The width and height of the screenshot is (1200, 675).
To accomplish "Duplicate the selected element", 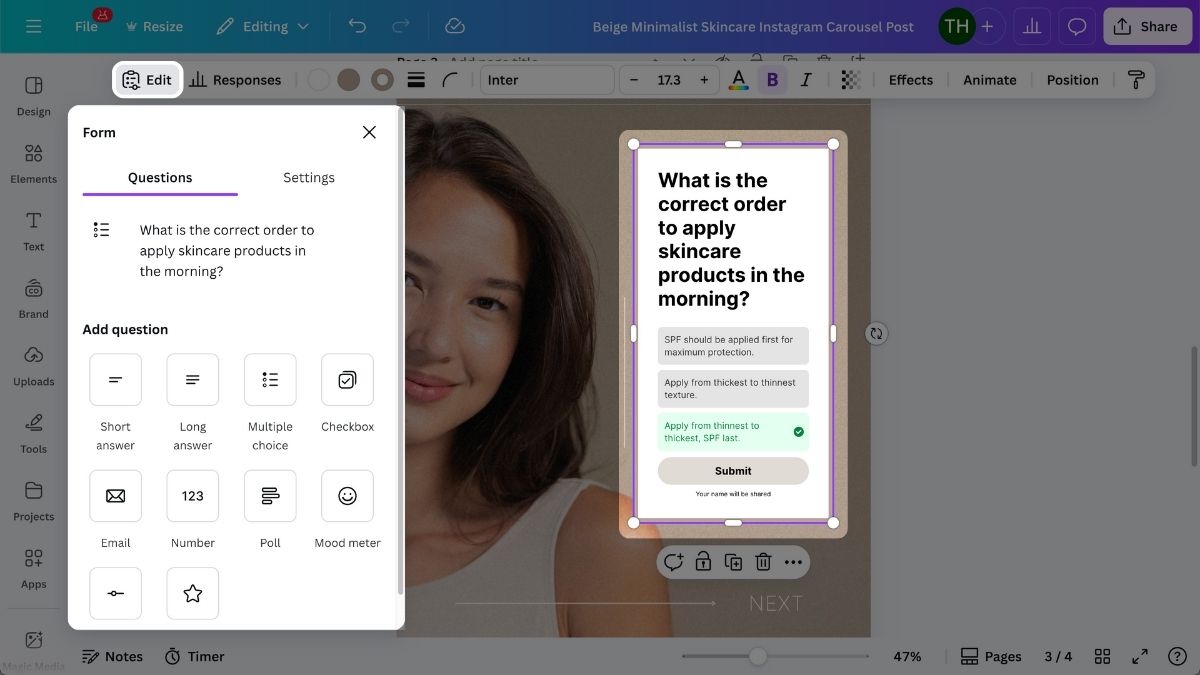I will (x=733, y=562).
